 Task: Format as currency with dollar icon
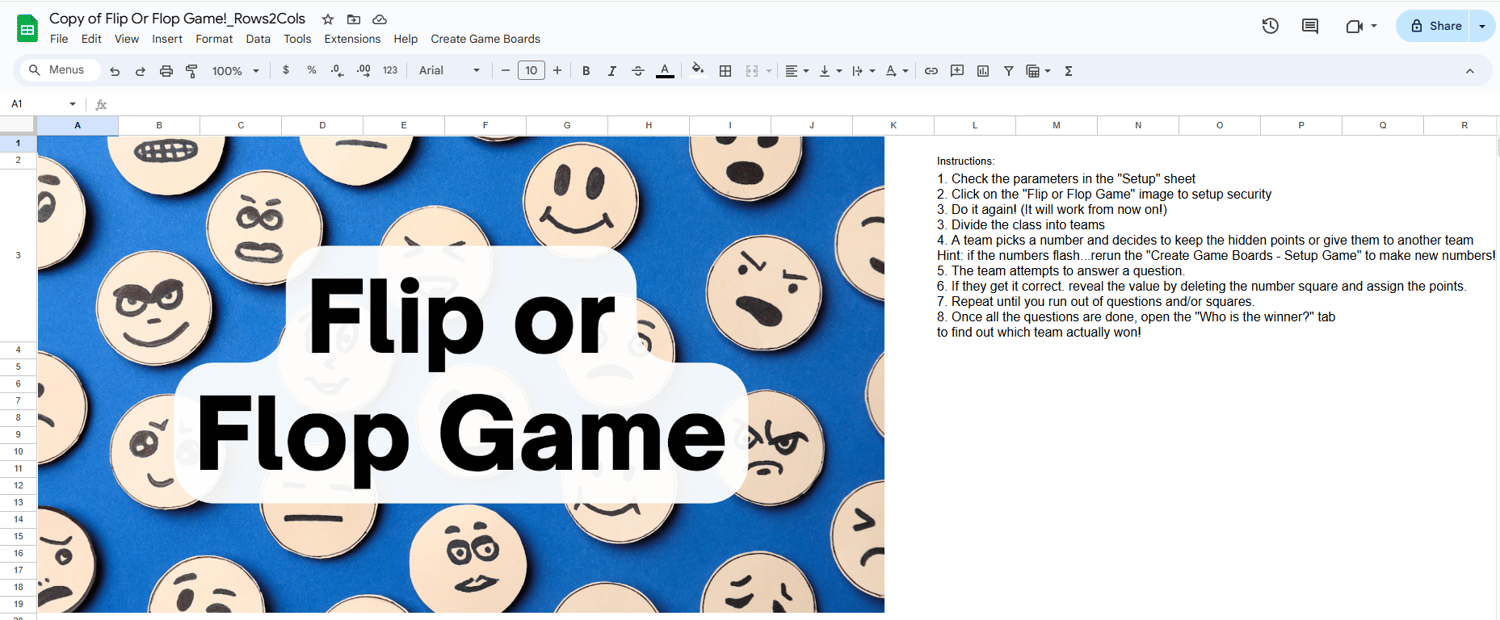(286, 71)
